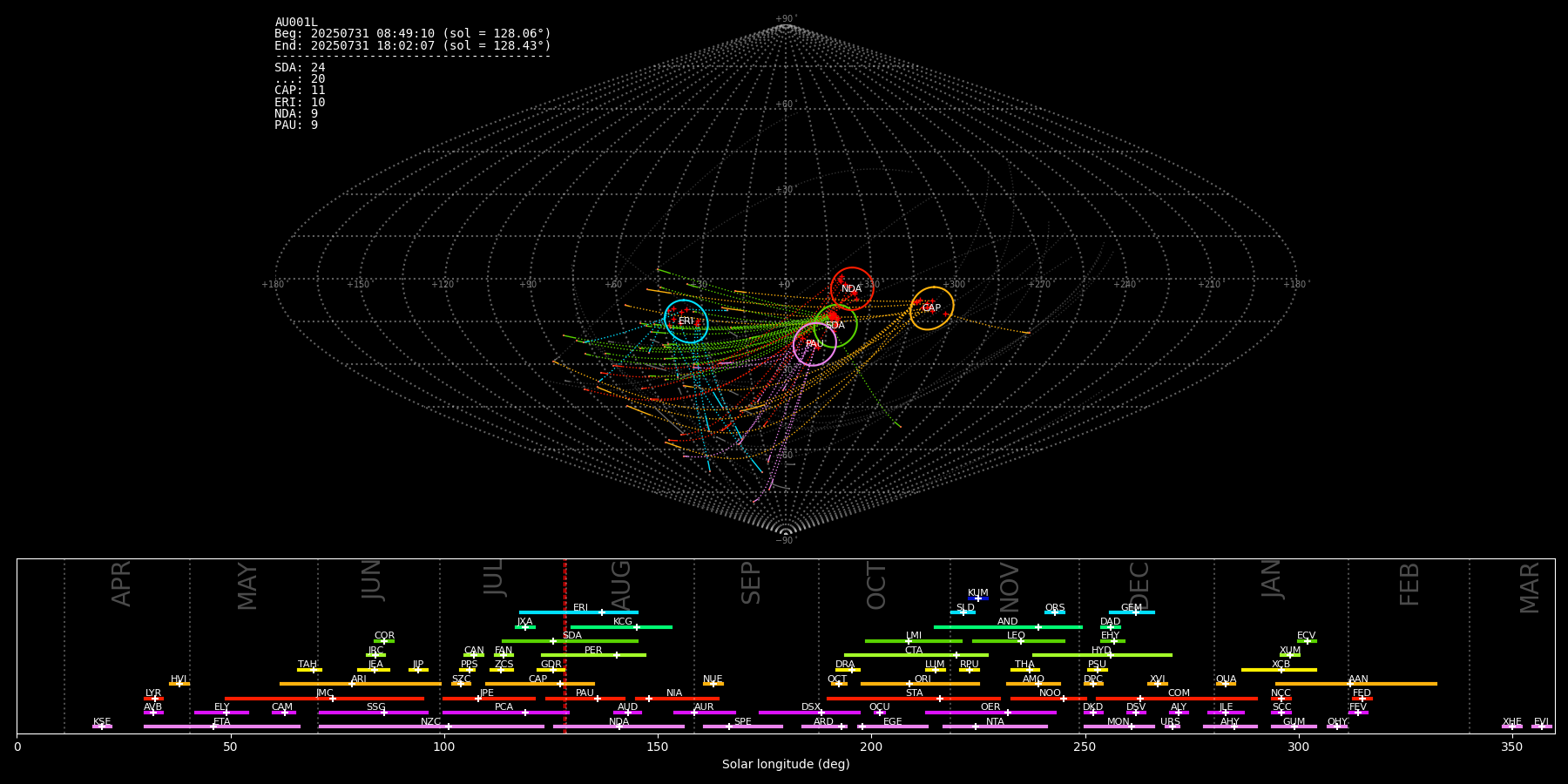Click the +90 latitude label atop sky map

pyautogui.click(x=785, y=18)
